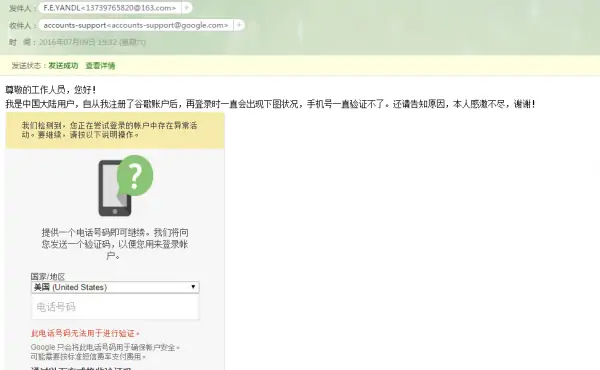Click the body line starting 我是中国大陆用户
The image size is (600, 370).
tap(270, 104)
